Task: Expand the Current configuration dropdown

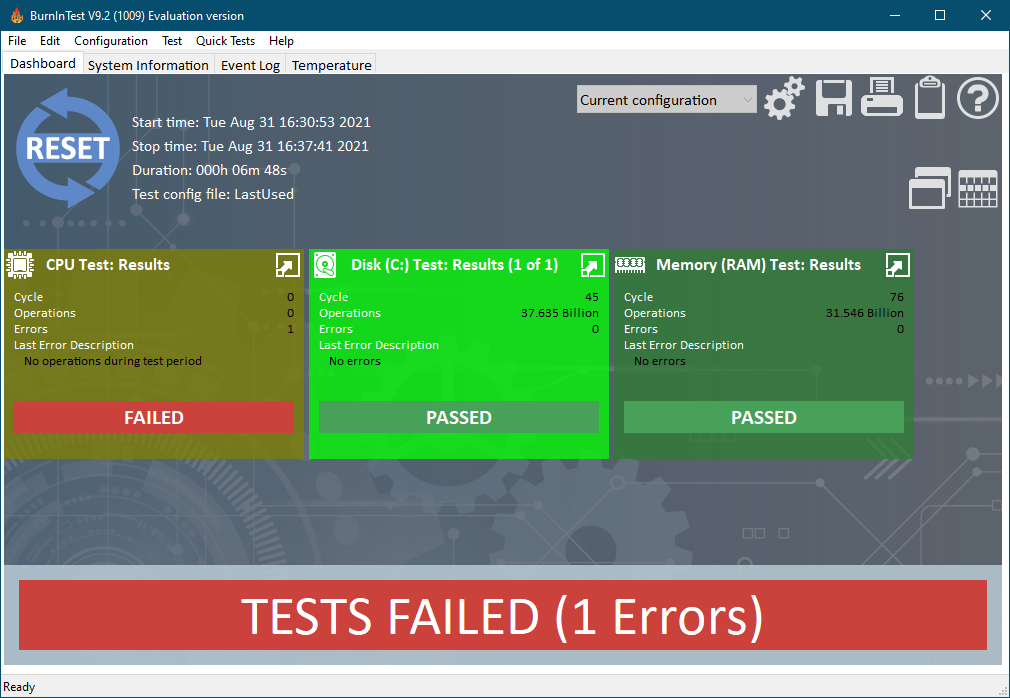Action: click(x=666, y=100)
